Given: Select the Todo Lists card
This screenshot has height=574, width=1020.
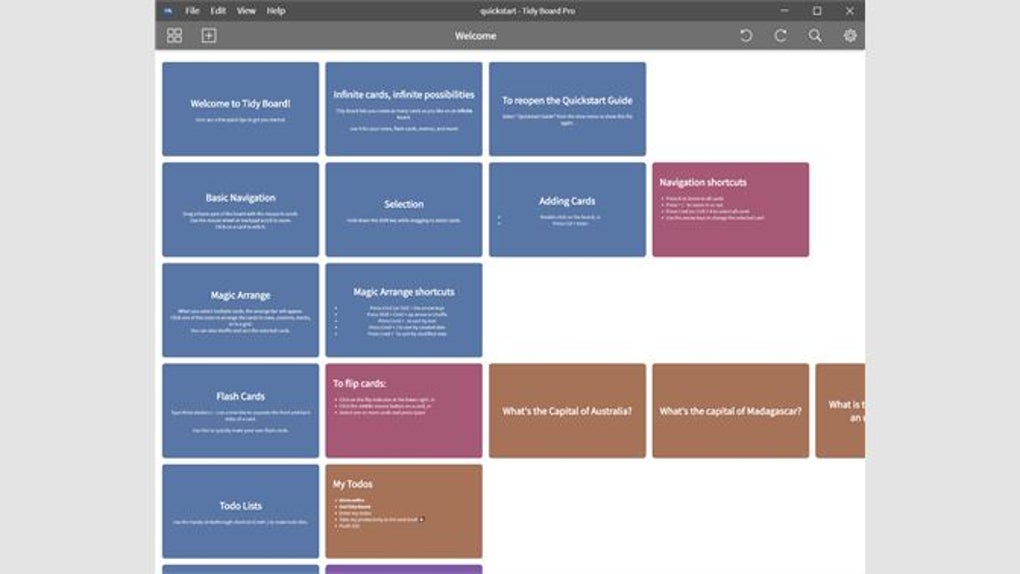Looking at the screenshot, I should tap(241, 511).
